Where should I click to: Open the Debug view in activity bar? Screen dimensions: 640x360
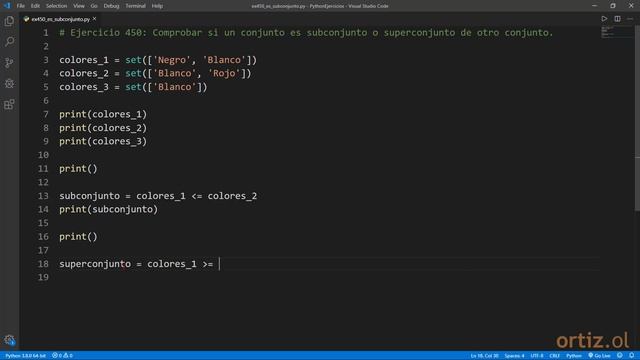9,83
